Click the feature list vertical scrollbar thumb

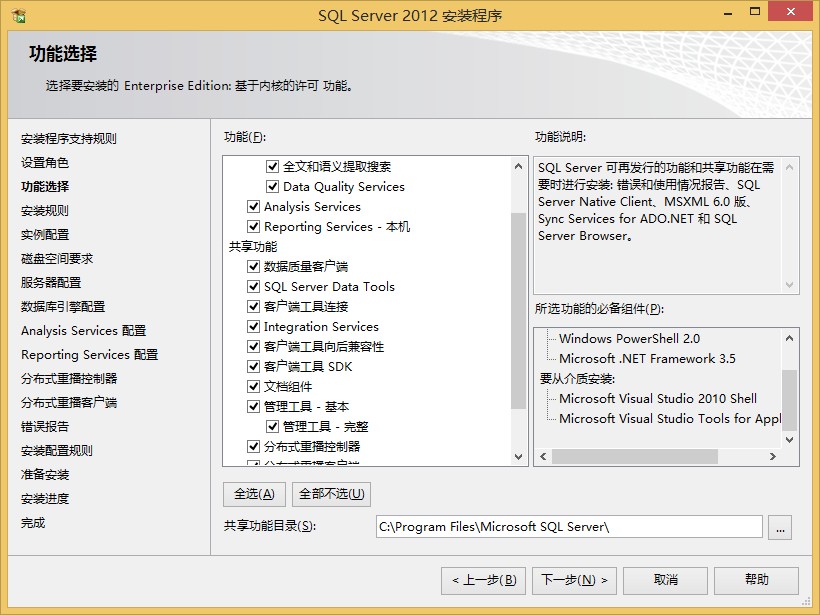point(518,311)
